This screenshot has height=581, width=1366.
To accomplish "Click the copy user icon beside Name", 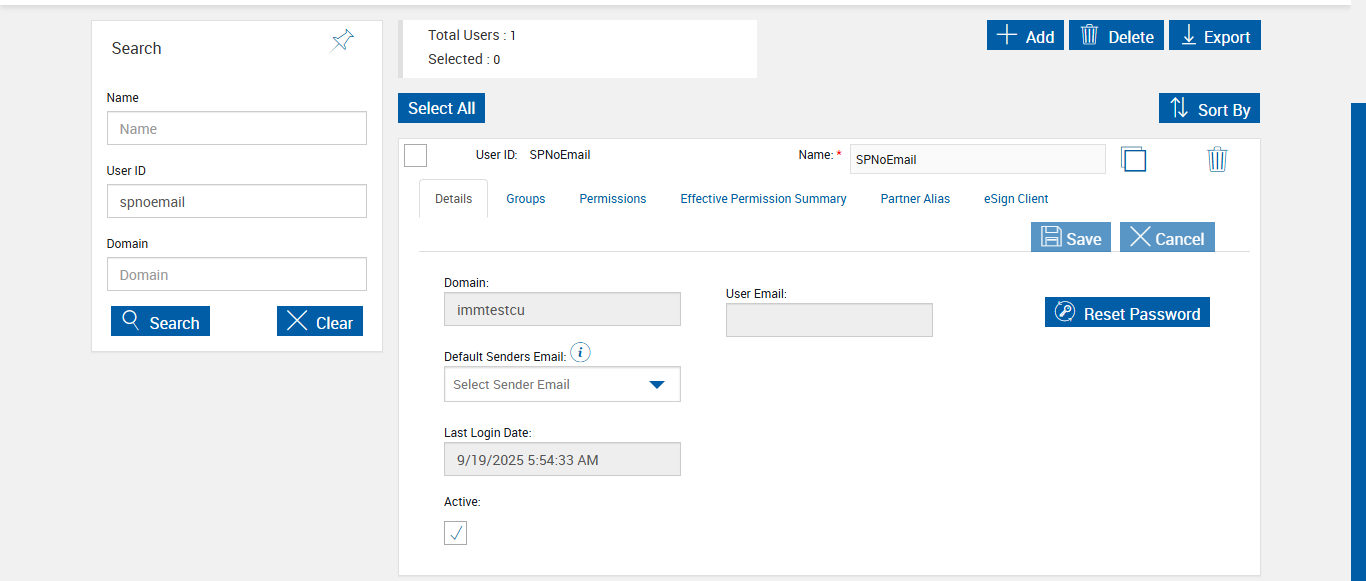I will (x=1133, y=159).
